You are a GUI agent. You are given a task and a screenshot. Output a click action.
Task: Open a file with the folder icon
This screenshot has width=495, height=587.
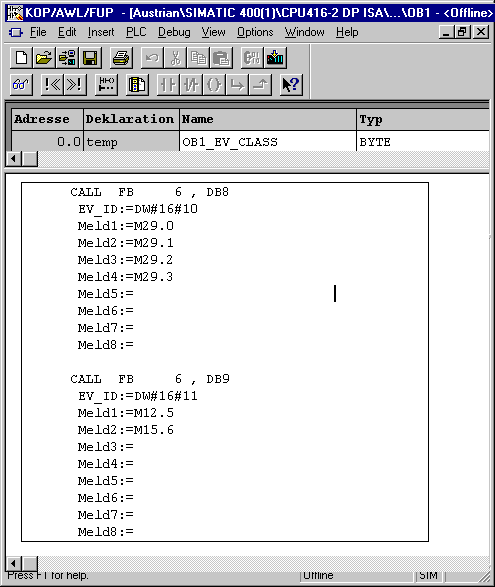point(44,58)
